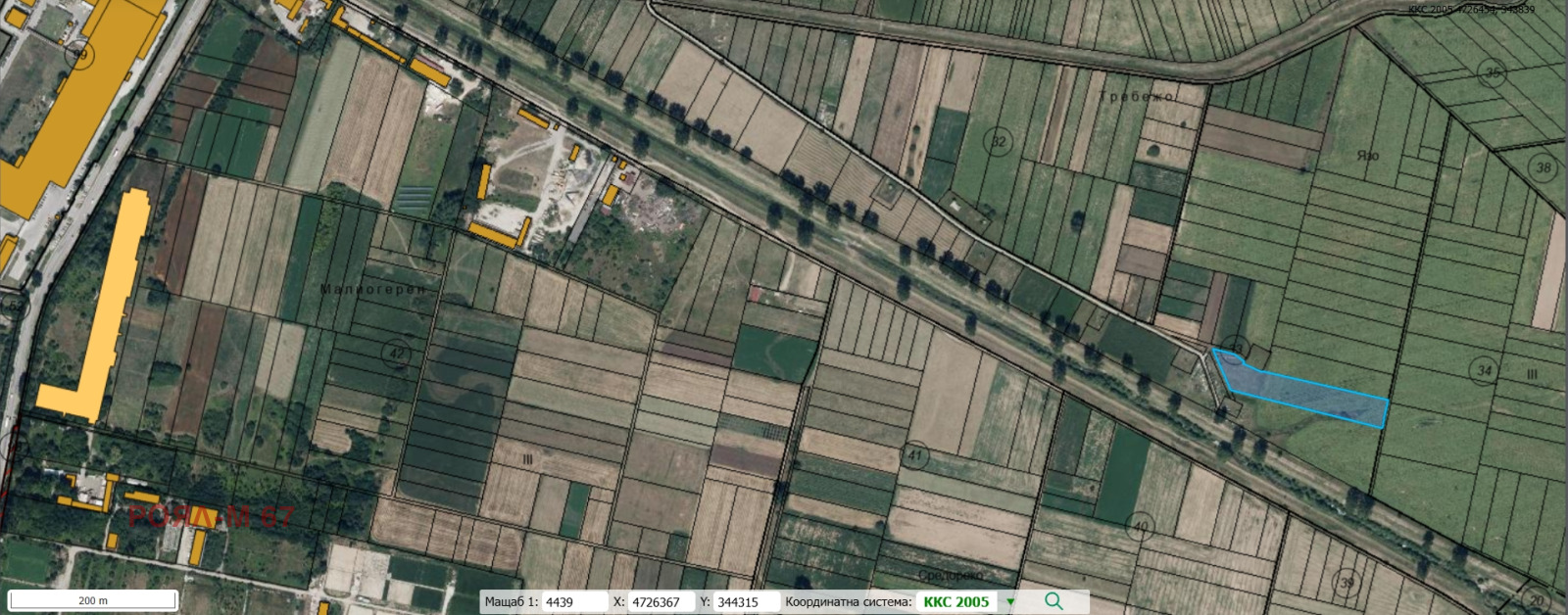Click the circled block number 38

click(x=1543, y=167)
